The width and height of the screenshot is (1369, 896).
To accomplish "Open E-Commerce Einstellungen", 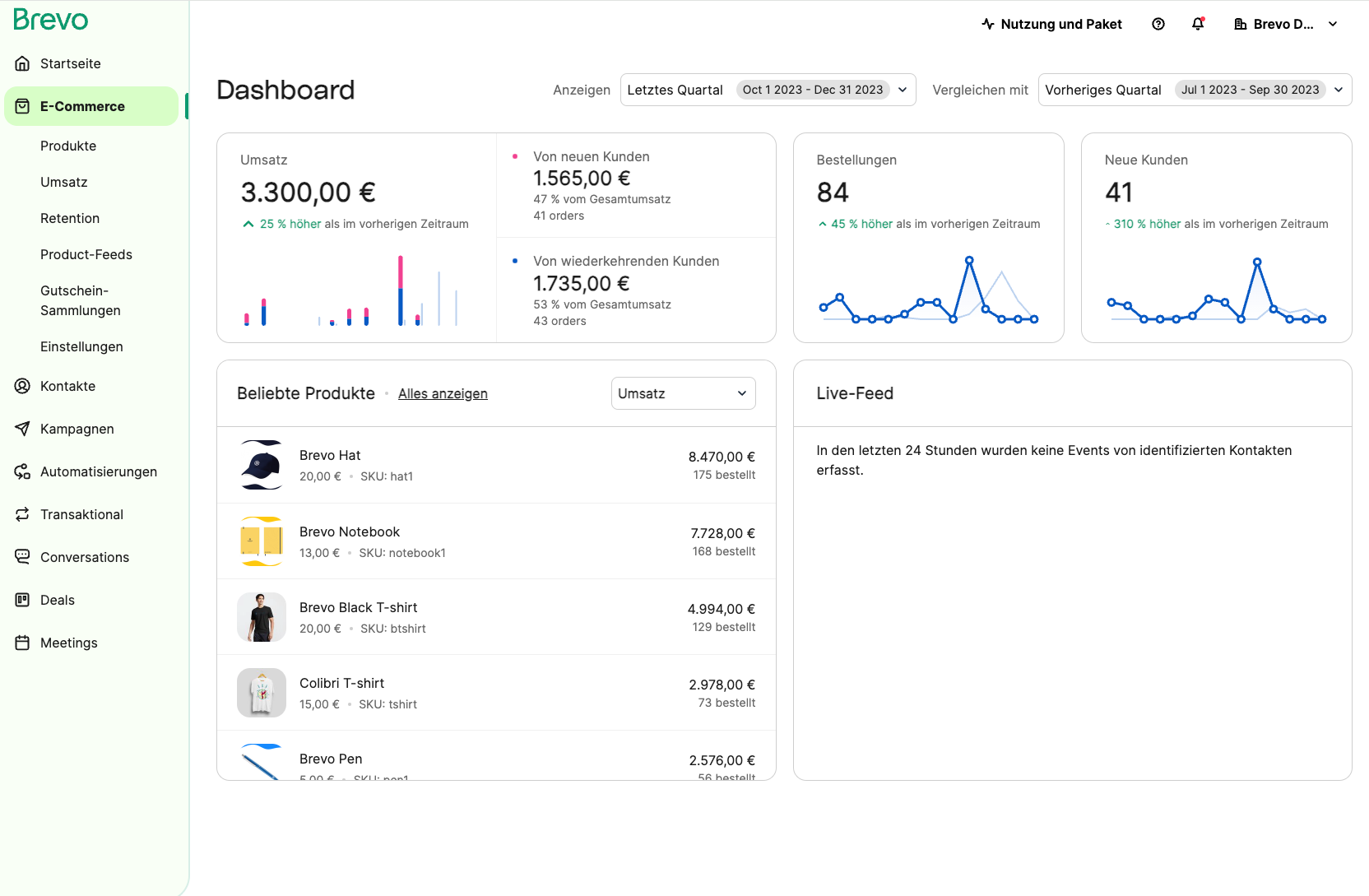I will pos(81,346).
